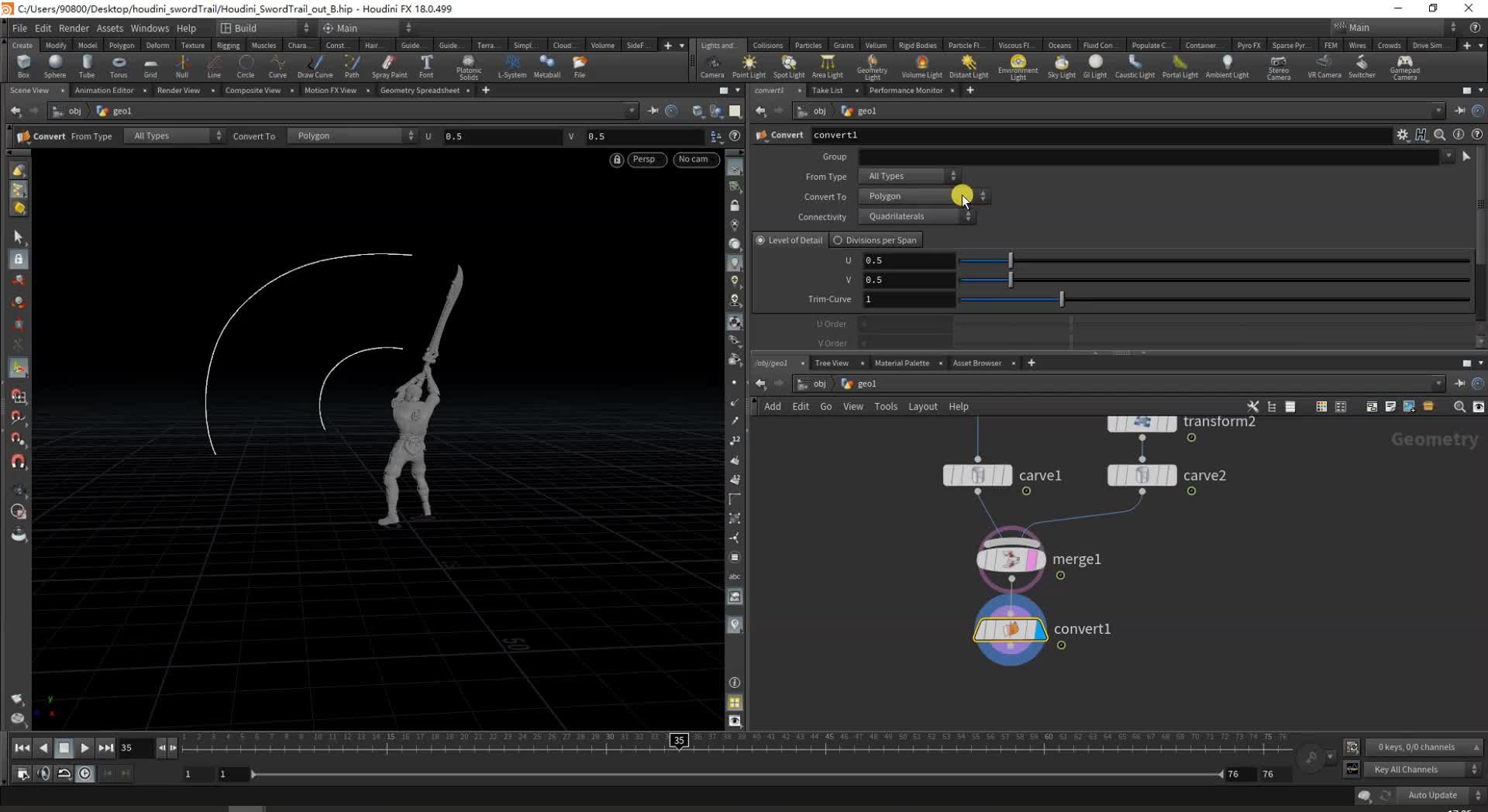Image resolution: width=1488 pixels, height=812 pixels.
Task: Select the Sphere shelf tool
Action: (55, 67)
